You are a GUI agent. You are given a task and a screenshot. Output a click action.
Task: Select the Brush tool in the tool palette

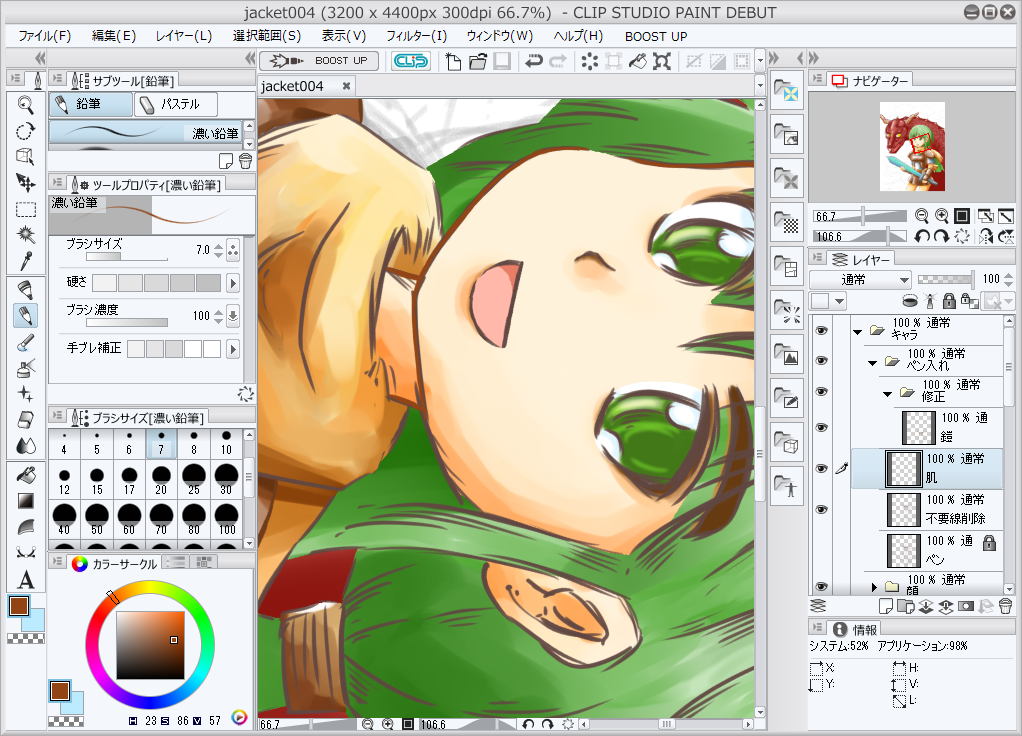(x=25, y=342)
